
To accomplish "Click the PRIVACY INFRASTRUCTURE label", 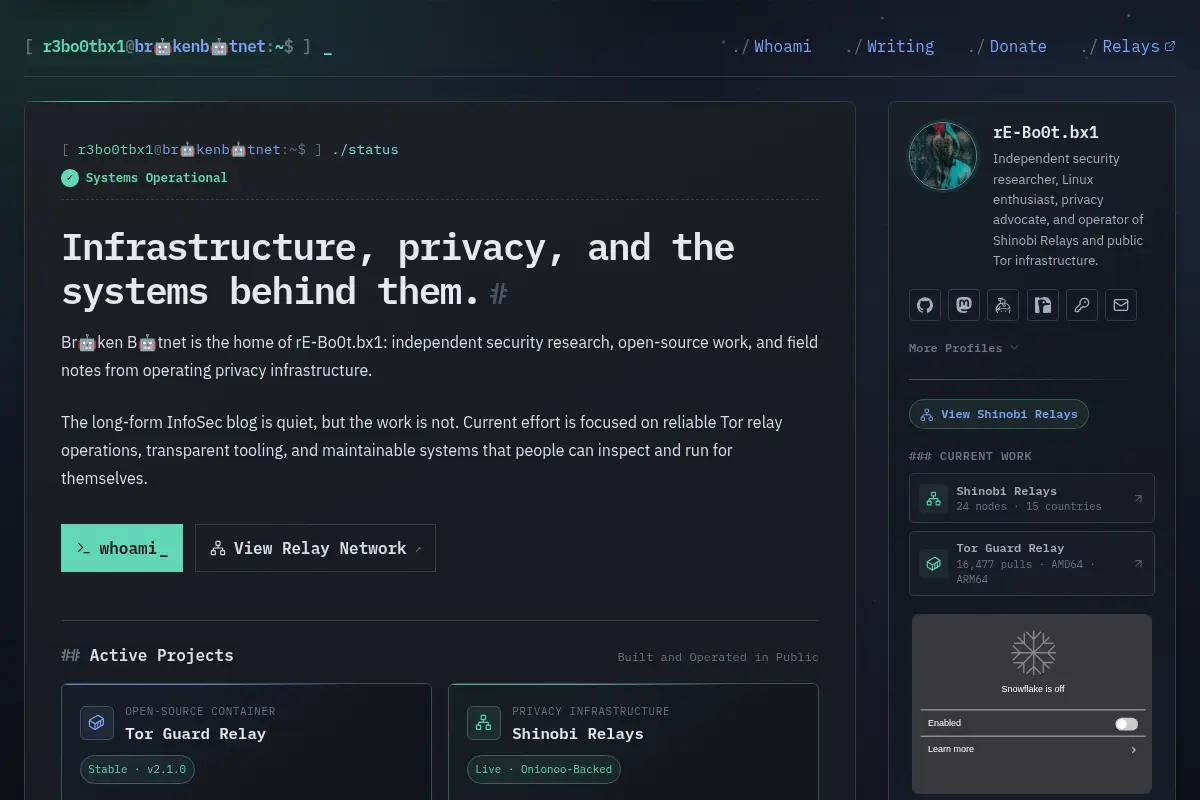I will click(x=591, y=711).
